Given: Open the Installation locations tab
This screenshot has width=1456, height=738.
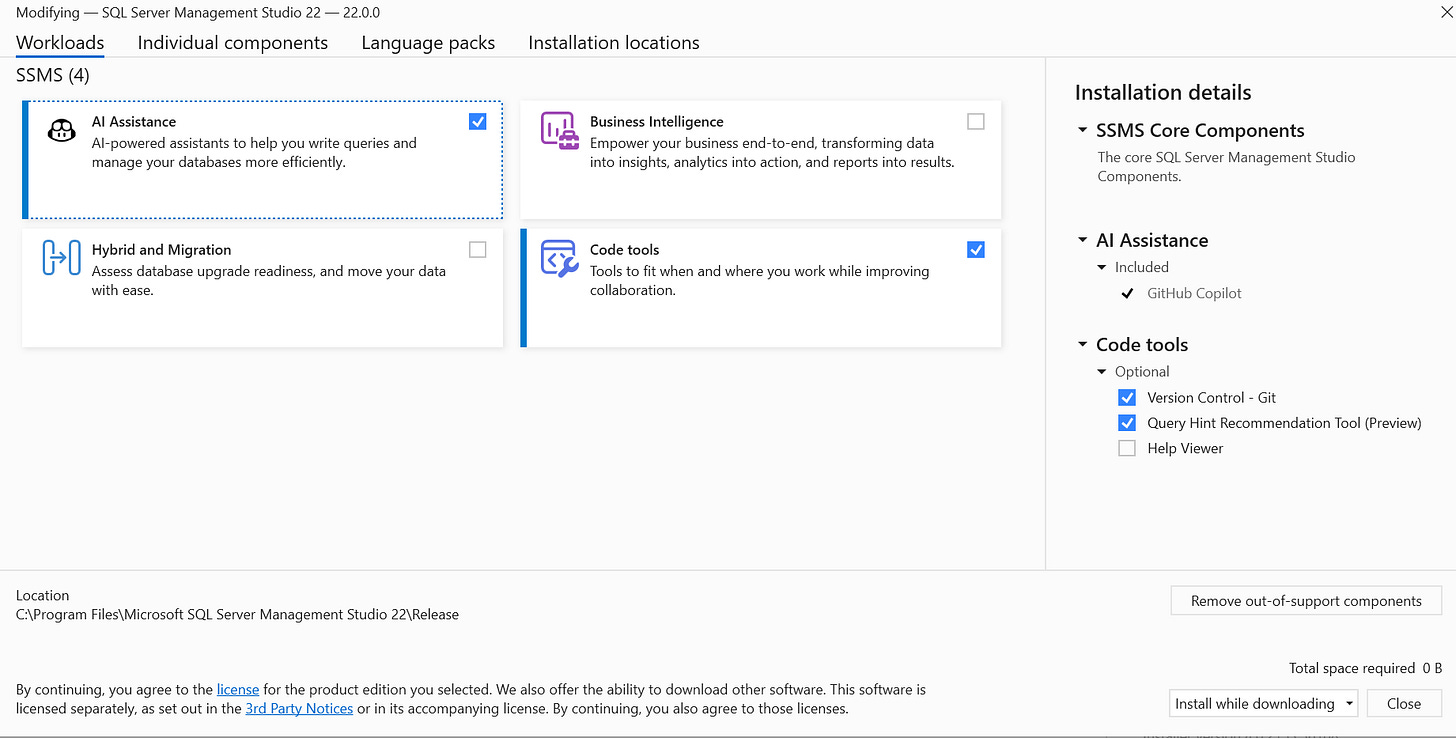Looking at the screenshot, I should (x=614, y=43).
